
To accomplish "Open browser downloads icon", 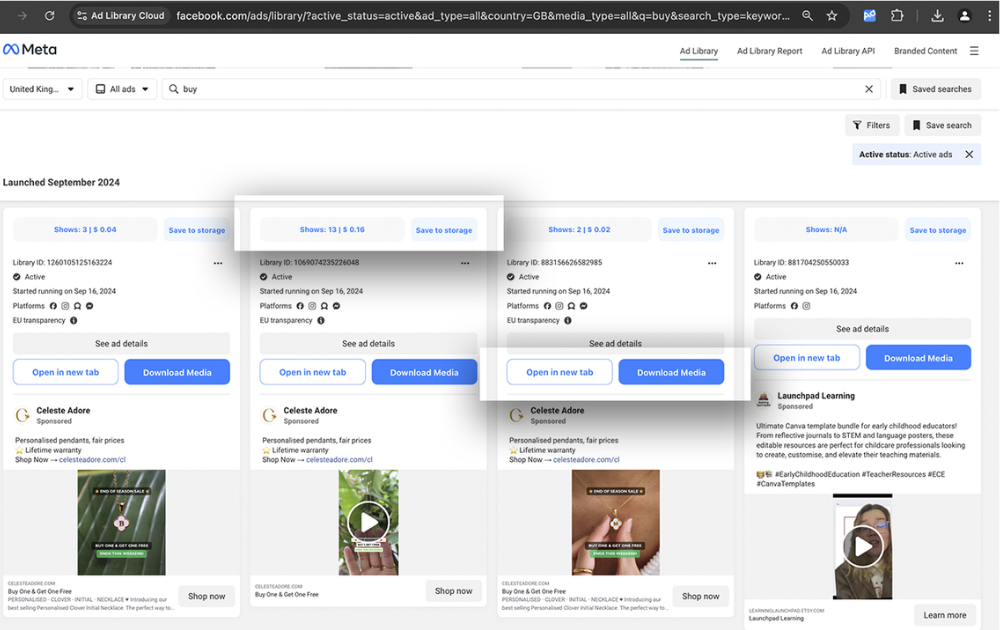I will point(937,15).
